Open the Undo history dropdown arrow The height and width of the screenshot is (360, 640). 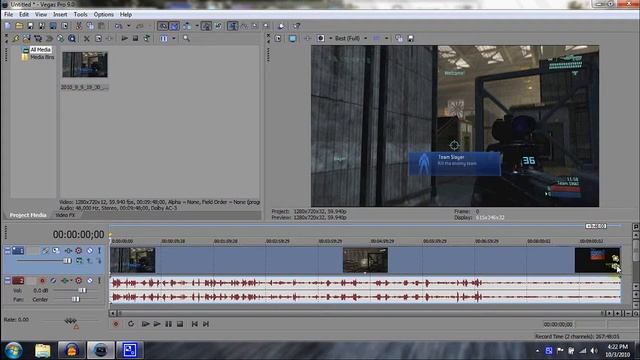click(x=128, y=26)
